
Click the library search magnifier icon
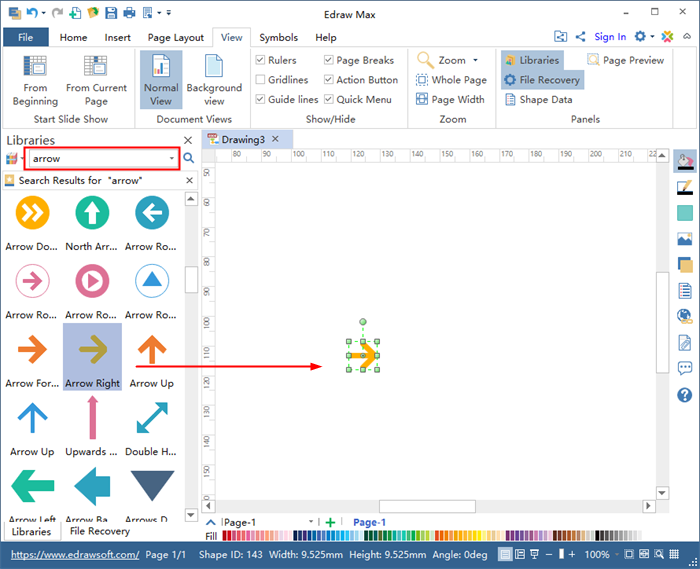[x=189, y=158]
